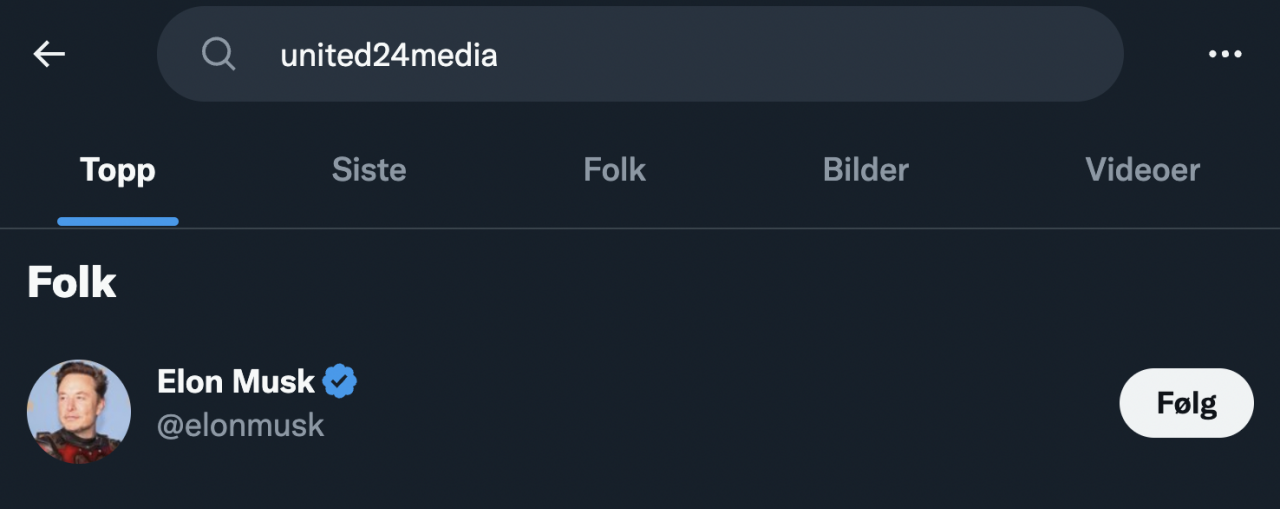Screen dimensions: 1280x509
Task: Click the @elonmusk handle
Action: click(241, 425)
